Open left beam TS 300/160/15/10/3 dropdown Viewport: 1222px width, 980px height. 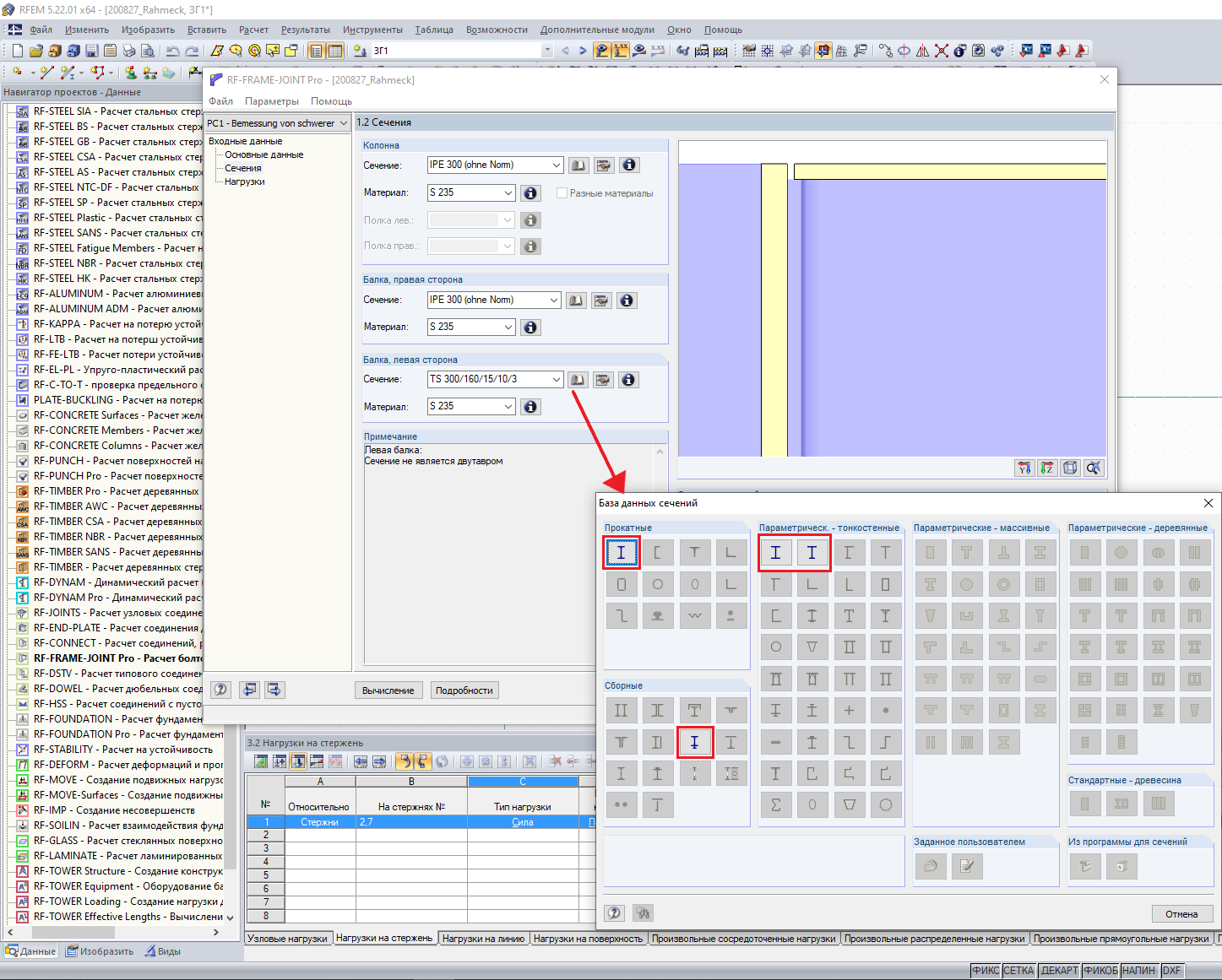click(x=556, y=380)
